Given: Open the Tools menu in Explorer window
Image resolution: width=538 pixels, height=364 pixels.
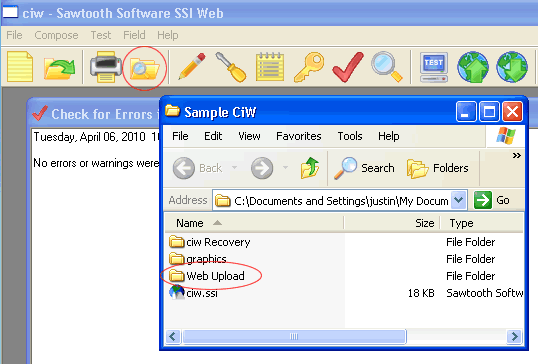Looking at the screenshot, I should pos(350,136).
